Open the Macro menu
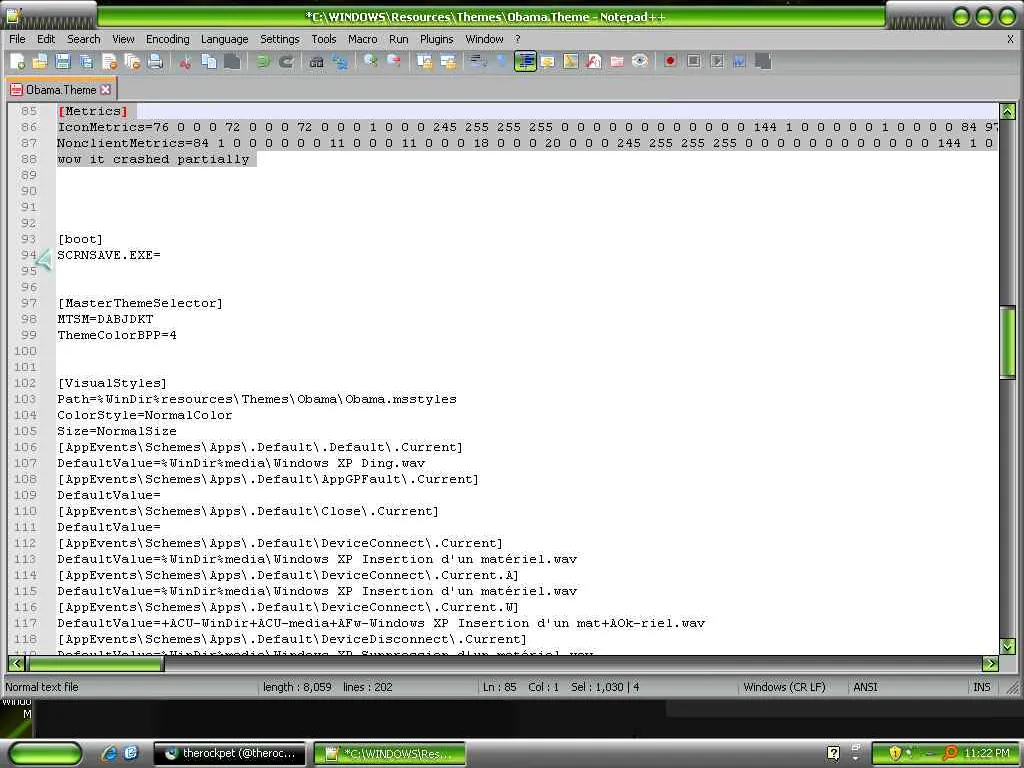Viewport: 1024px width, 768px height. 362,39
